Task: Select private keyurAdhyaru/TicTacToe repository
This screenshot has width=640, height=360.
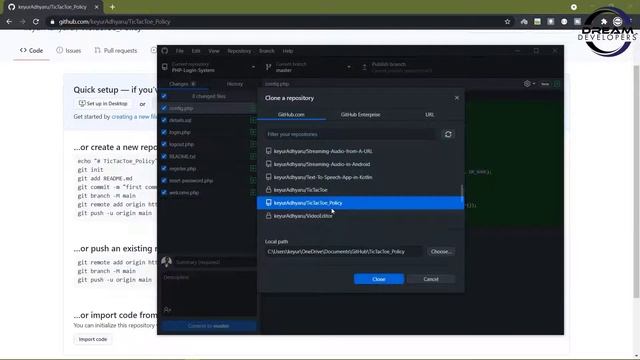Action: (360, 190)
